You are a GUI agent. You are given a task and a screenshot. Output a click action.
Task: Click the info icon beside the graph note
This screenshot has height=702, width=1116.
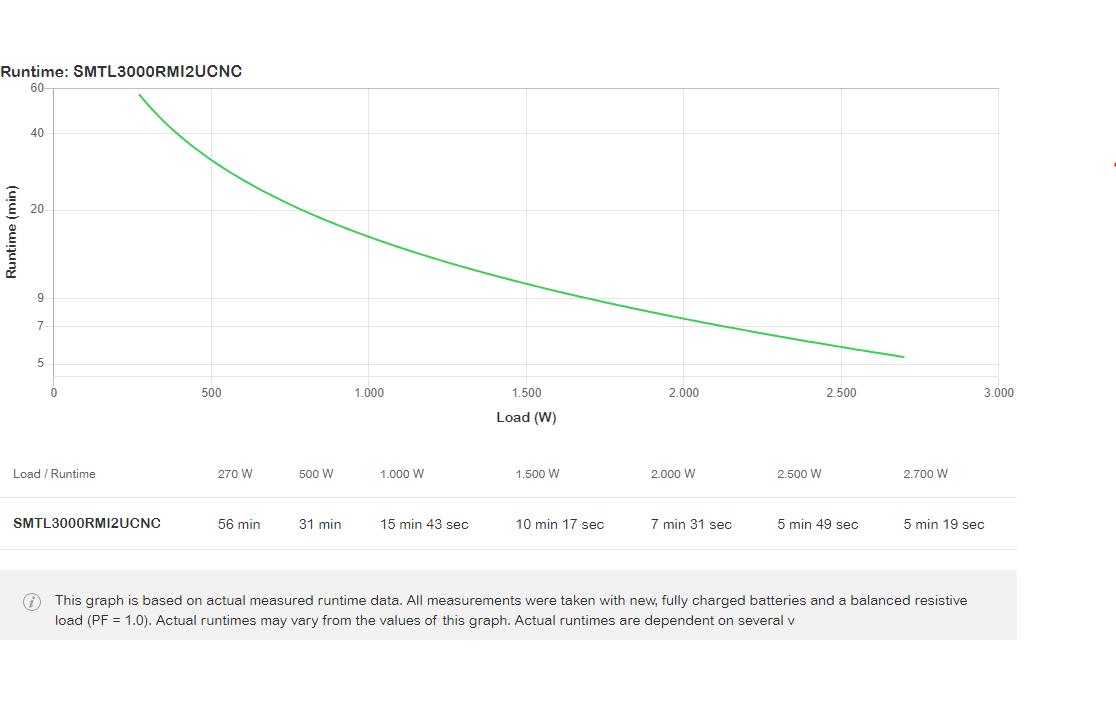pyautogui.click(x=32, y=601)
